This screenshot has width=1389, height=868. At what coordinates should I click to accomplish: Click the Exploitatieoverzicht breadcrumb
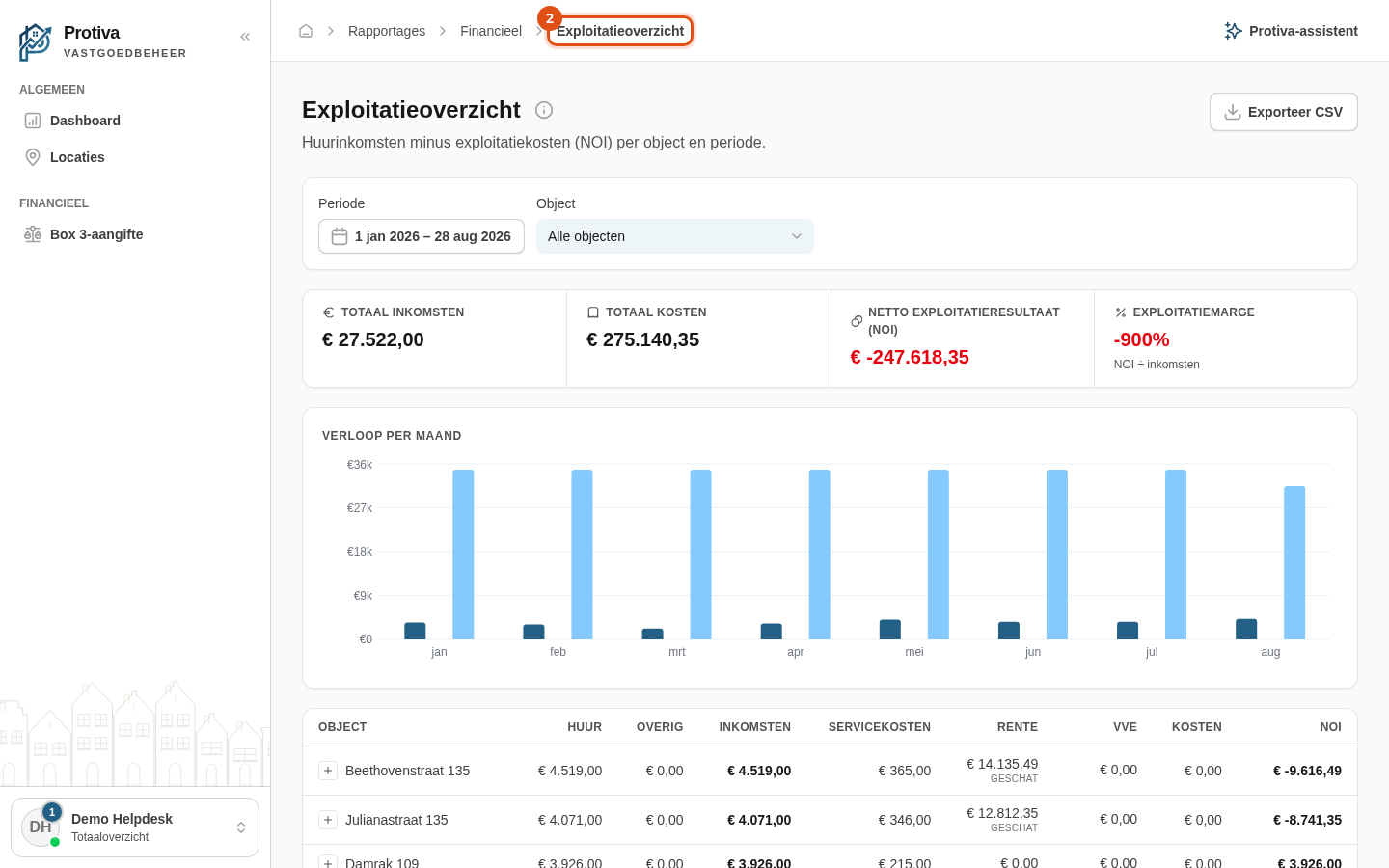click(x=620, y=31)
